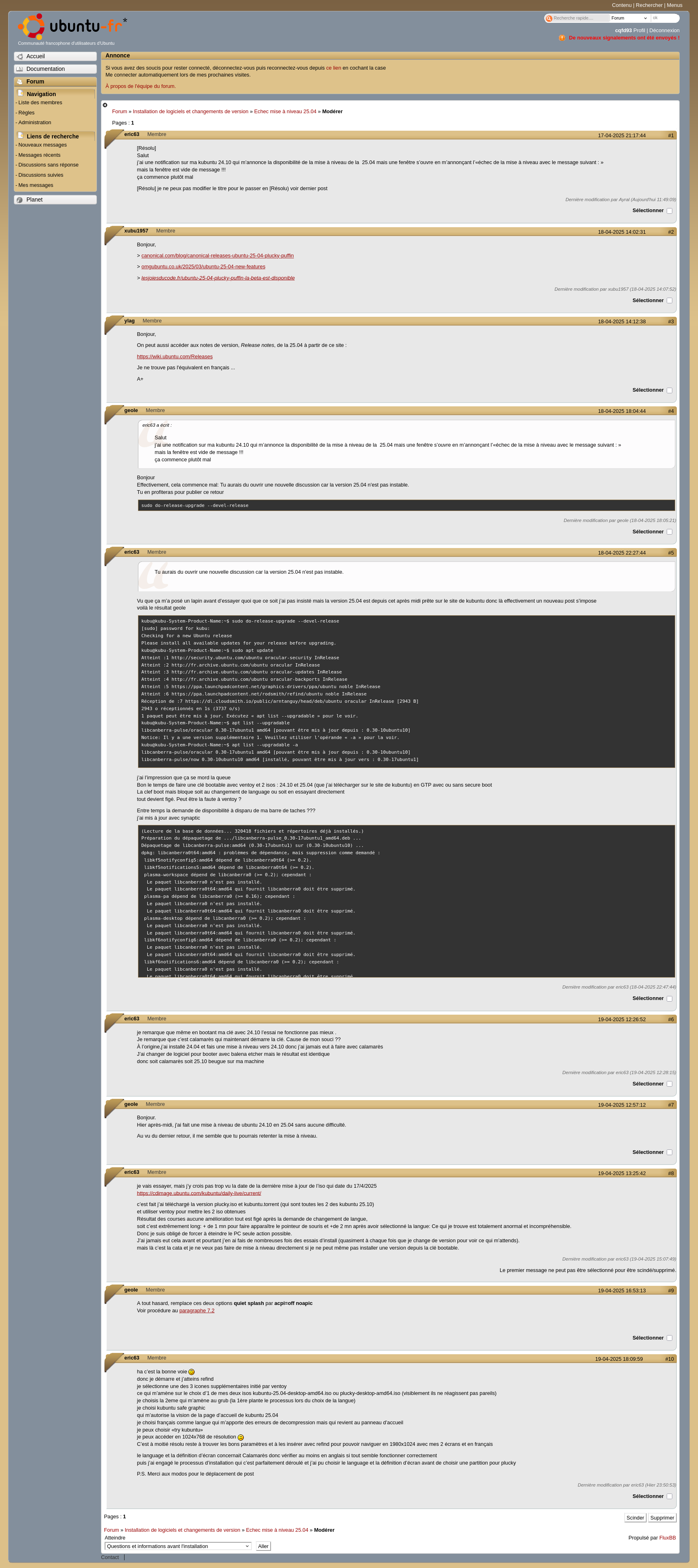Screen dimensions: 698x1568
Task: Select post #3 by ylag checkbox
Action: click(x=670, y=391)
